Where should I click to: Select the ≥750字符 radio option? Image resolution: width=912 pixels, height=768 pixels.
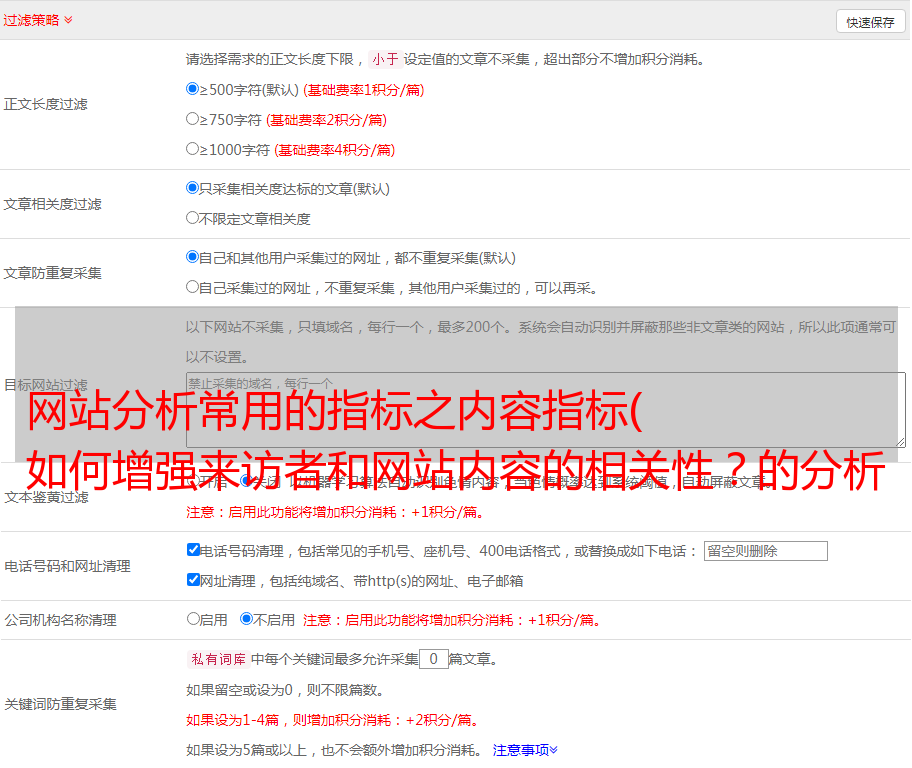(x=192, y=119)
